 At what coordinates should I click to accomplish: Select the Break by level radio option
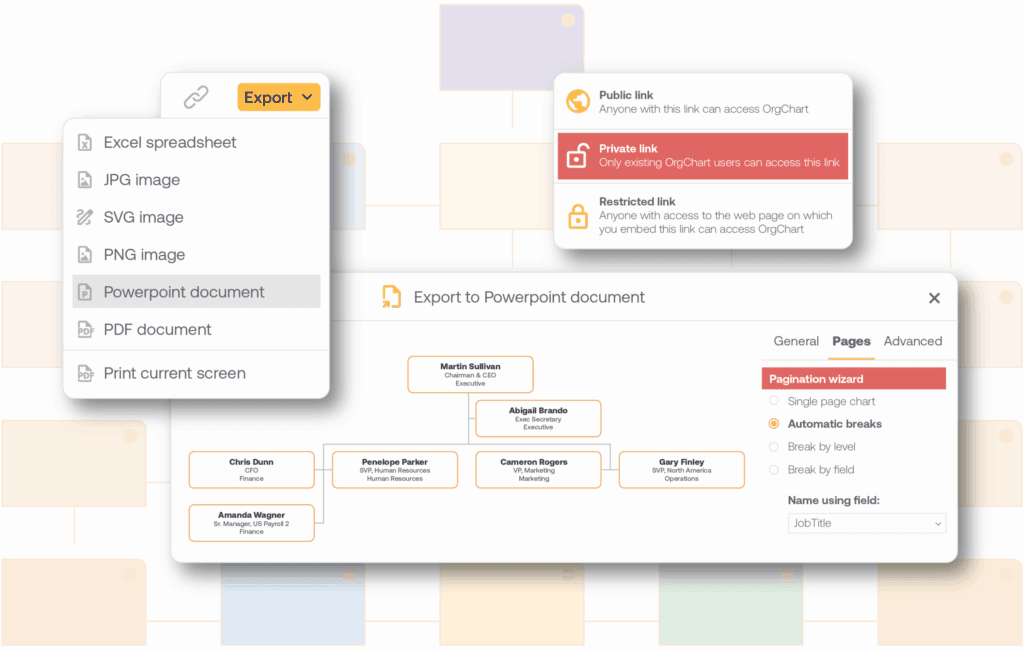pyautogui.click(x=773, y=447)
